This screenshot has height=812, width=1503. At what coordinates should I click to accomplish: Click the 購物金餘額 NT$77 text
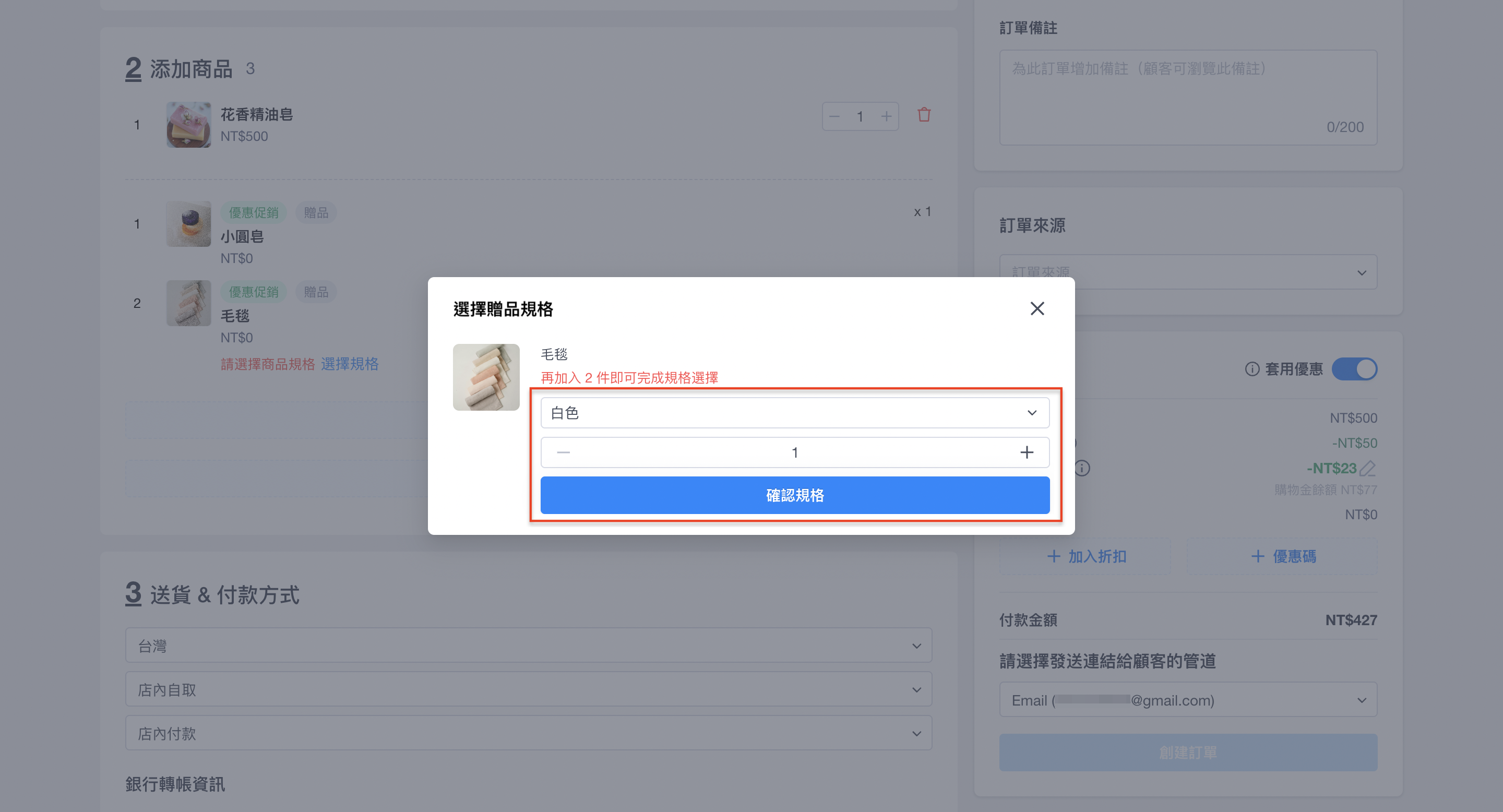pyautogui.click(x=1326, y=489)
